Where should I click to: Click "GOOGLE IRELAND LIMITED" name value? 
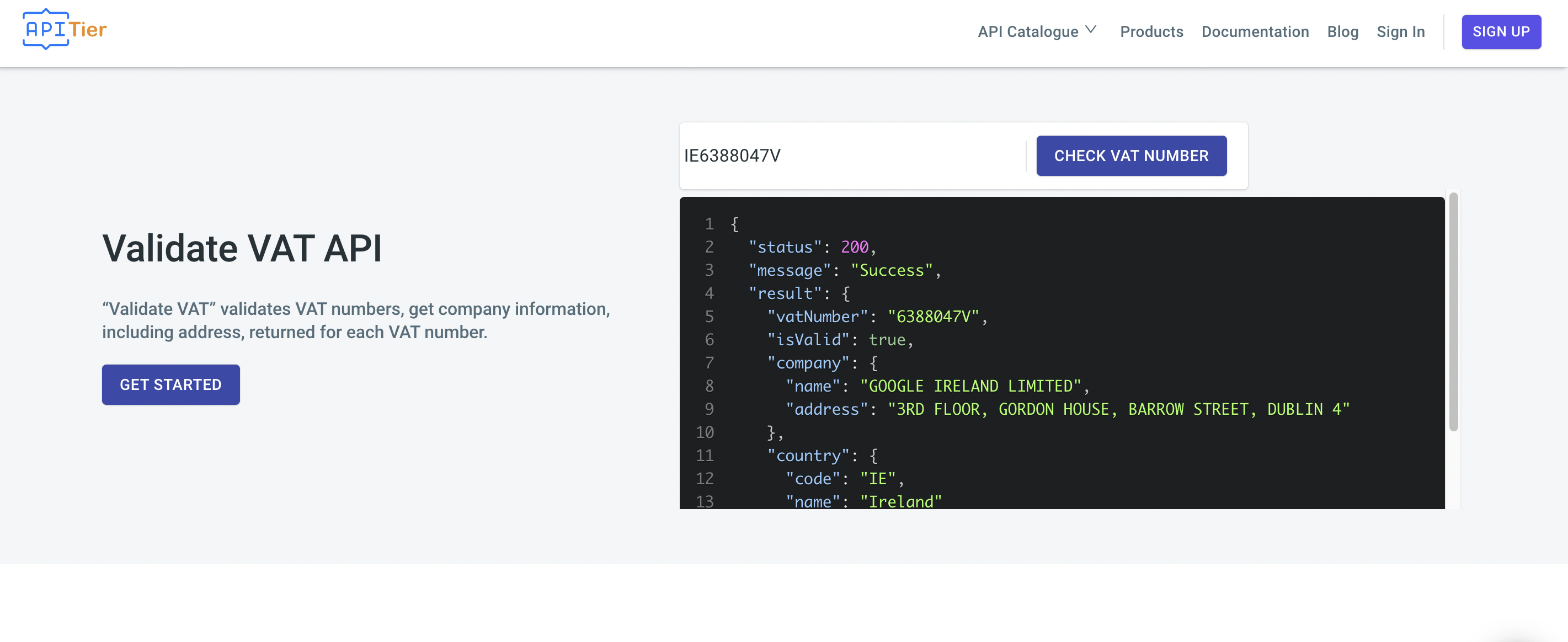click(970, 386)
